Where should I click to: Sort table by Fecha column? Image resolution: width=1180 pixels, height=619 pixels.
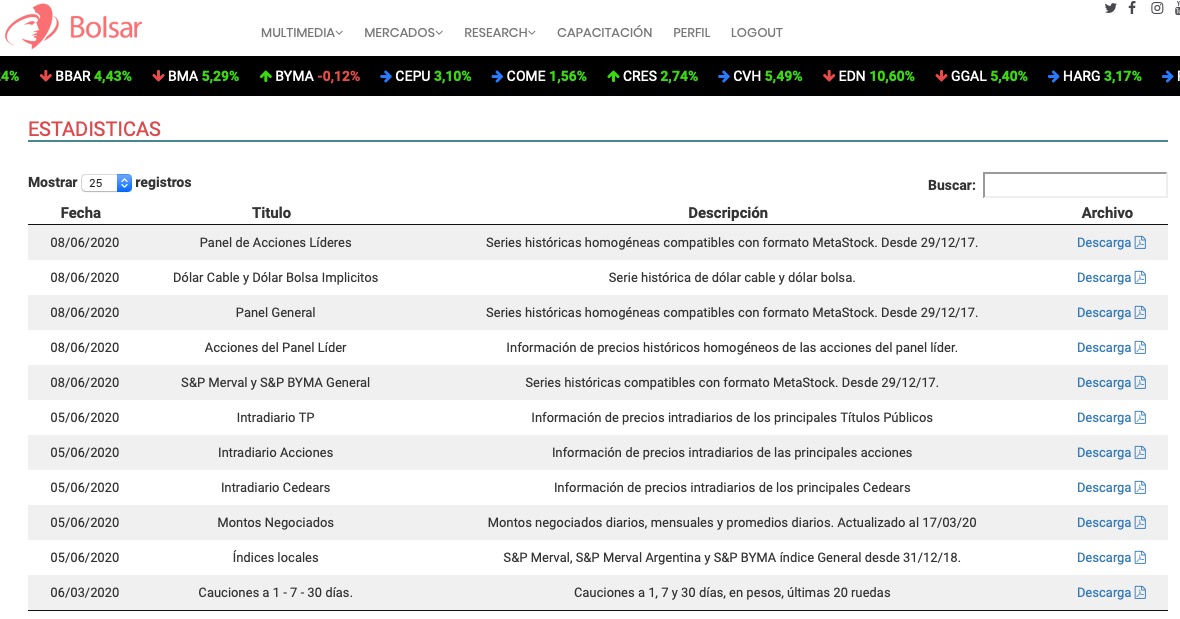81,213
